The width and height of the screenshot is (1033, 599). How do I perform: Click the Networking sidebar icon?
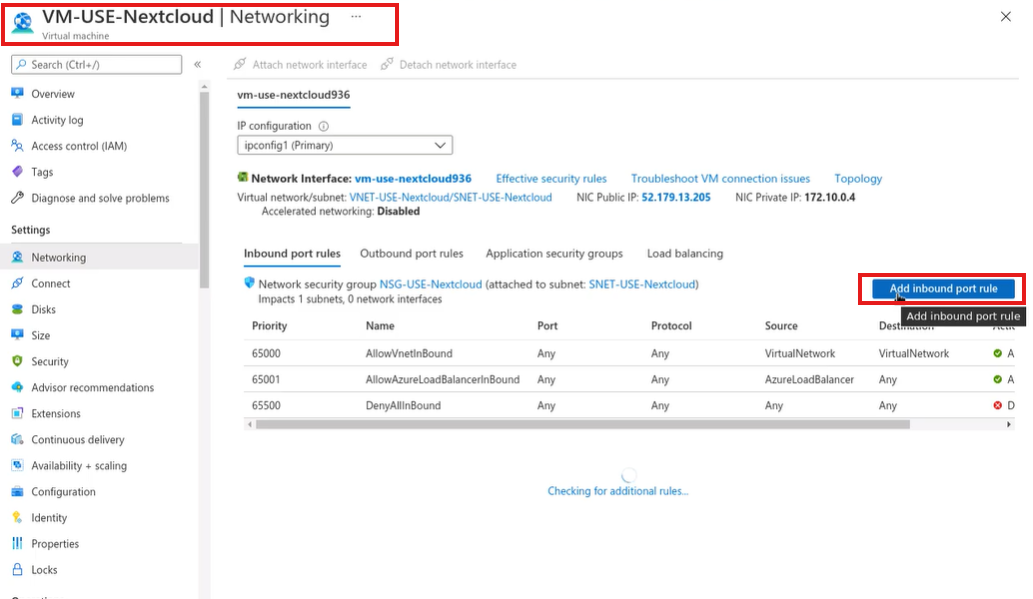coord(18,257)
